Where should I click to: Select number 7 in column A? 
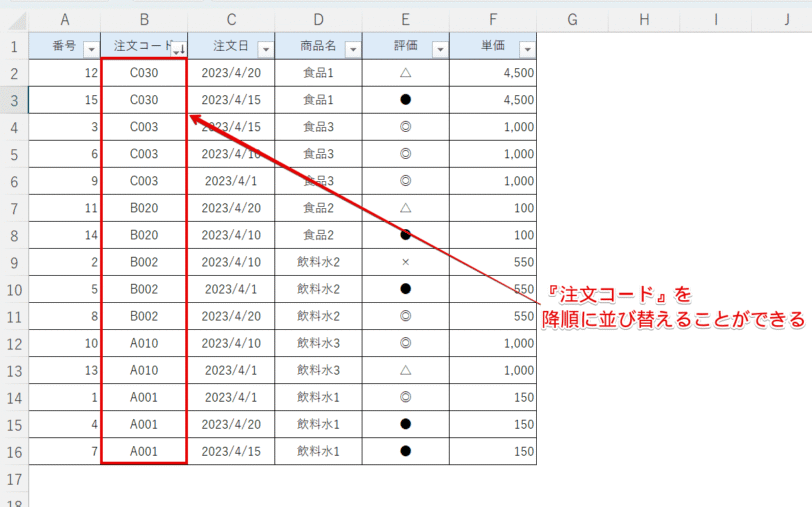tap(65, 452)
